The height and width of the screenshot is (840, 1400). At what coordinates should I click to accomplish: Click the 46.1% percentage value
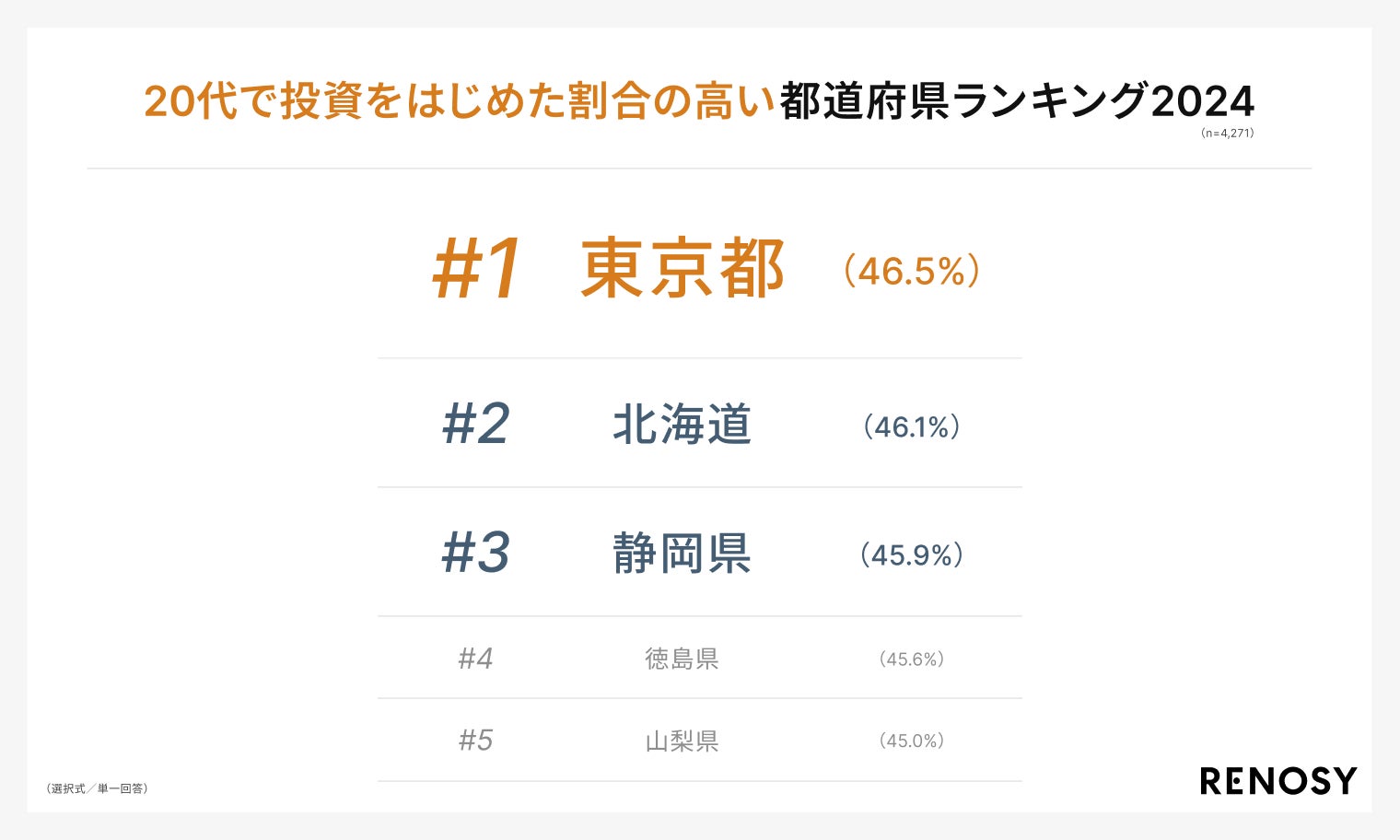(912, 426)
